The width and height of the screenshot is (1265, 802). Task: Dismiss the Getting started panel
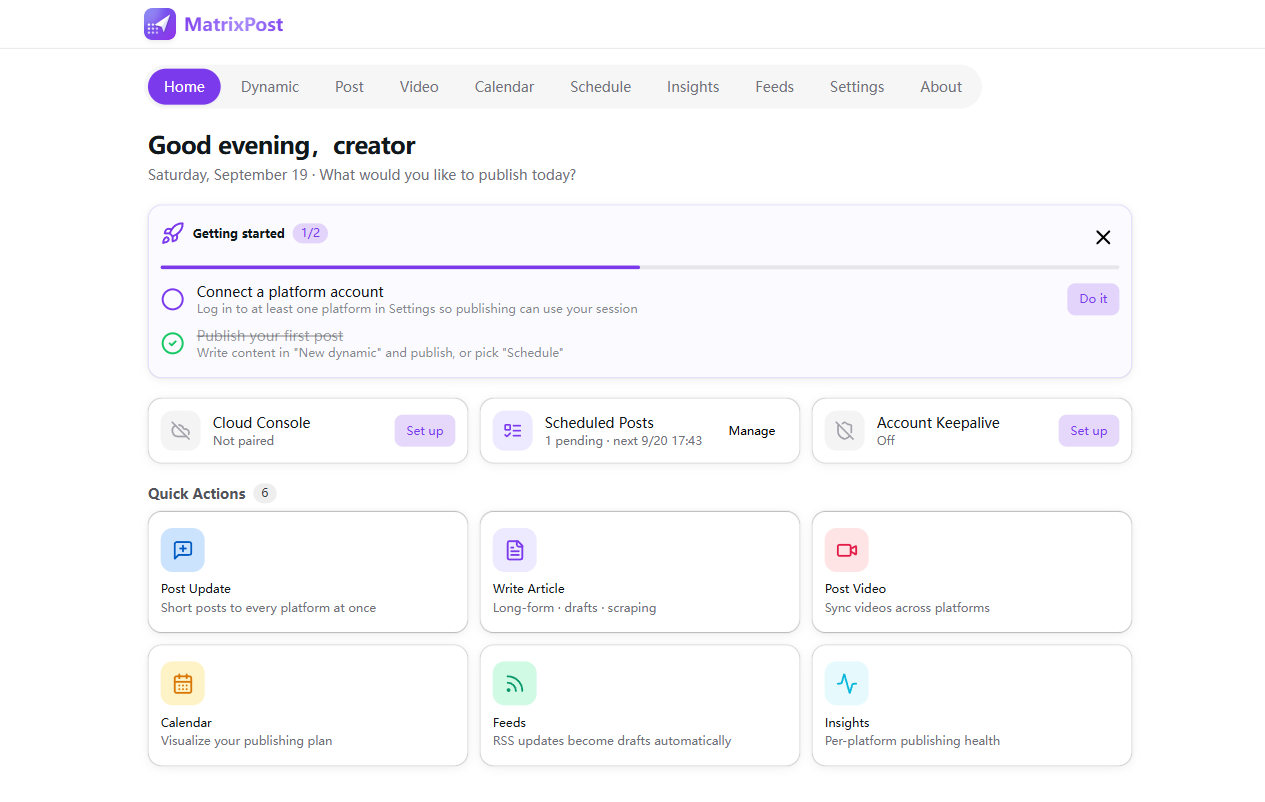pos(1103,237)
